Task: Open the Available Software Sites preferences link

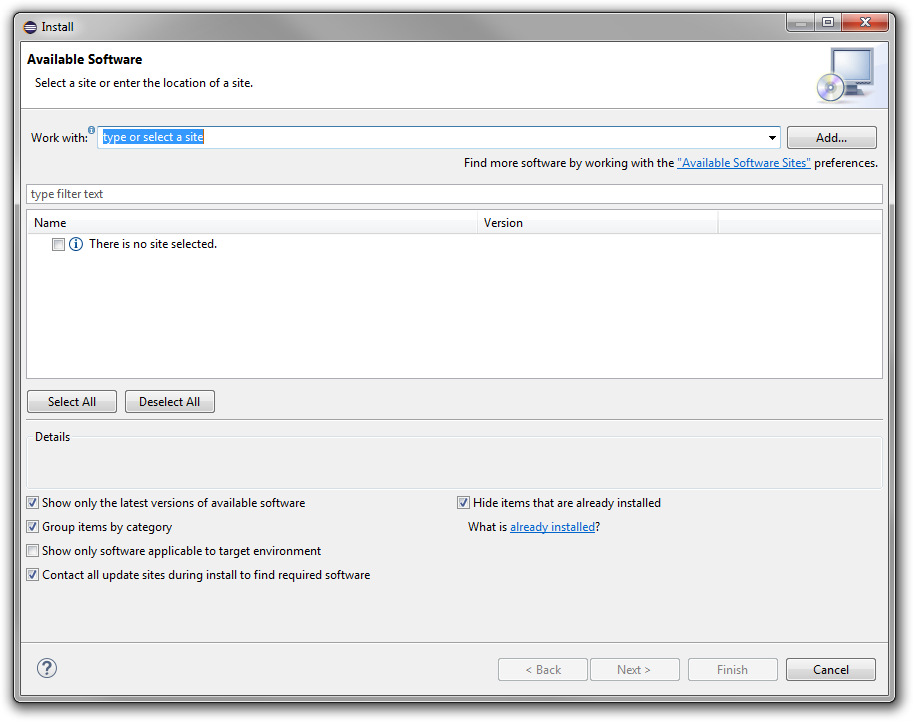Action: point(743,163)
